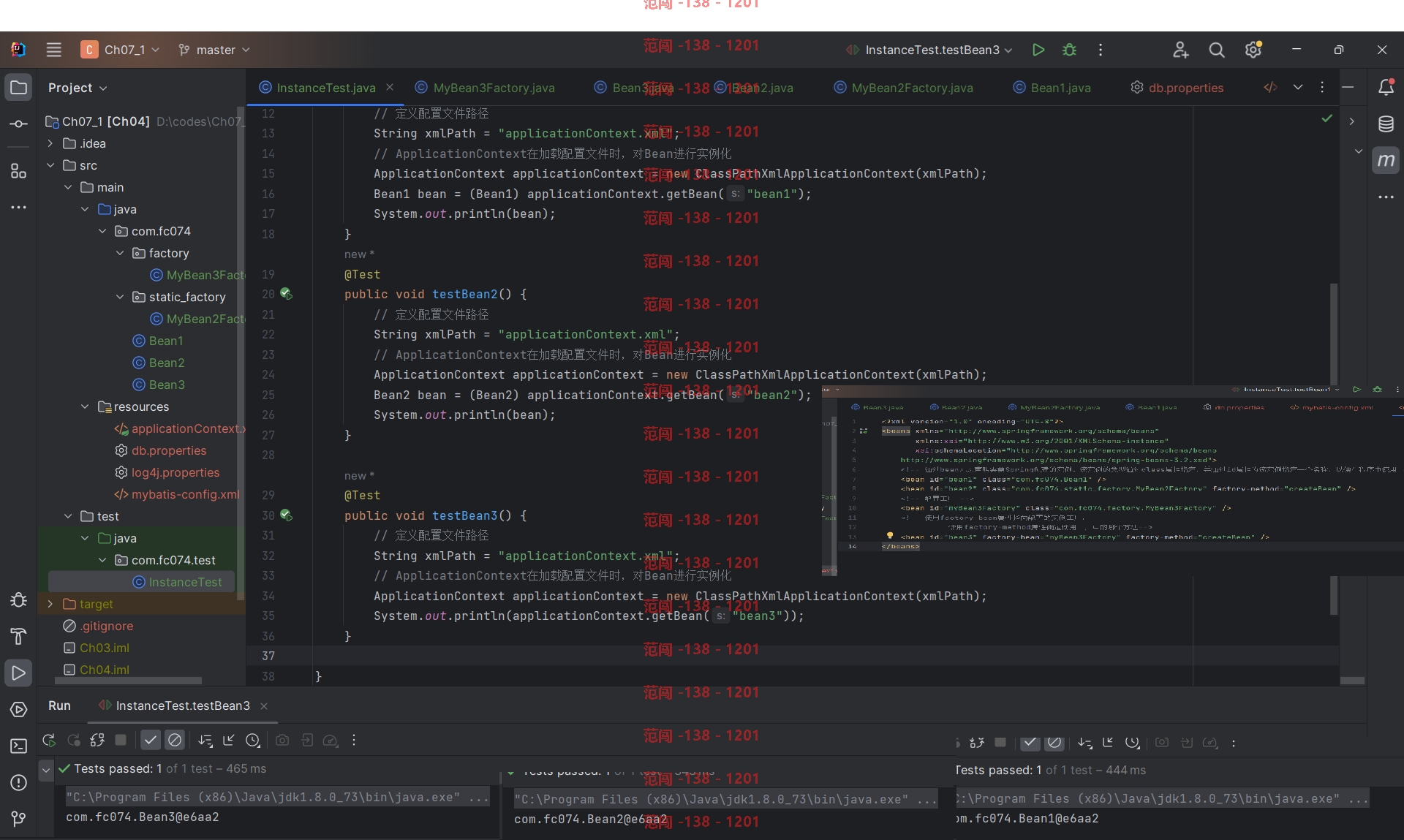Image resolution: width=1404 pixels, height=840 pixels.
Task: Rerun tests in Run panel
Action: tap(49, 741)
